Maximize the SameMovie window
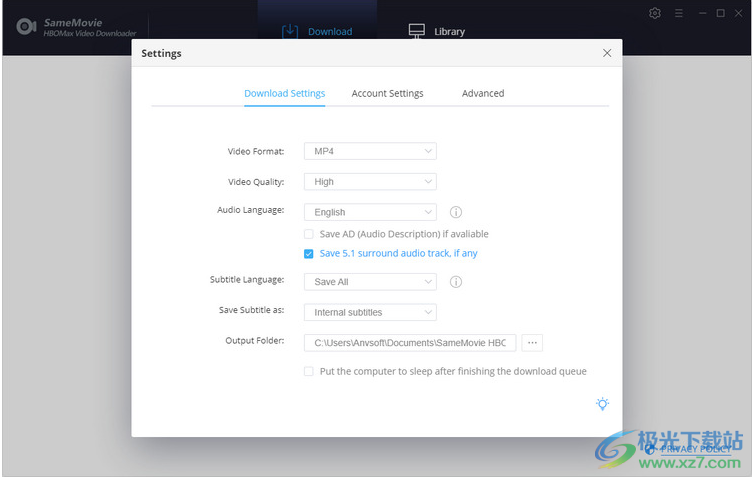Image resolution: width=754 pixels, height=479 pixels. click(720, 13)
